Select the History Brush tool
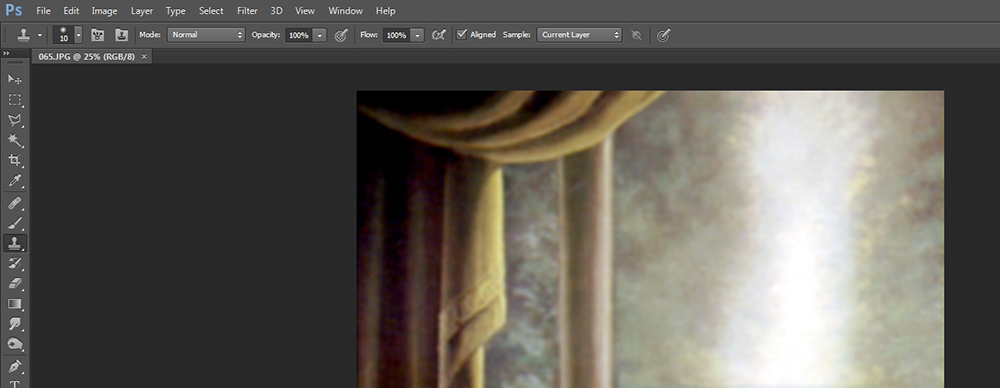The image size is (1000, 388). click(15, 263)
